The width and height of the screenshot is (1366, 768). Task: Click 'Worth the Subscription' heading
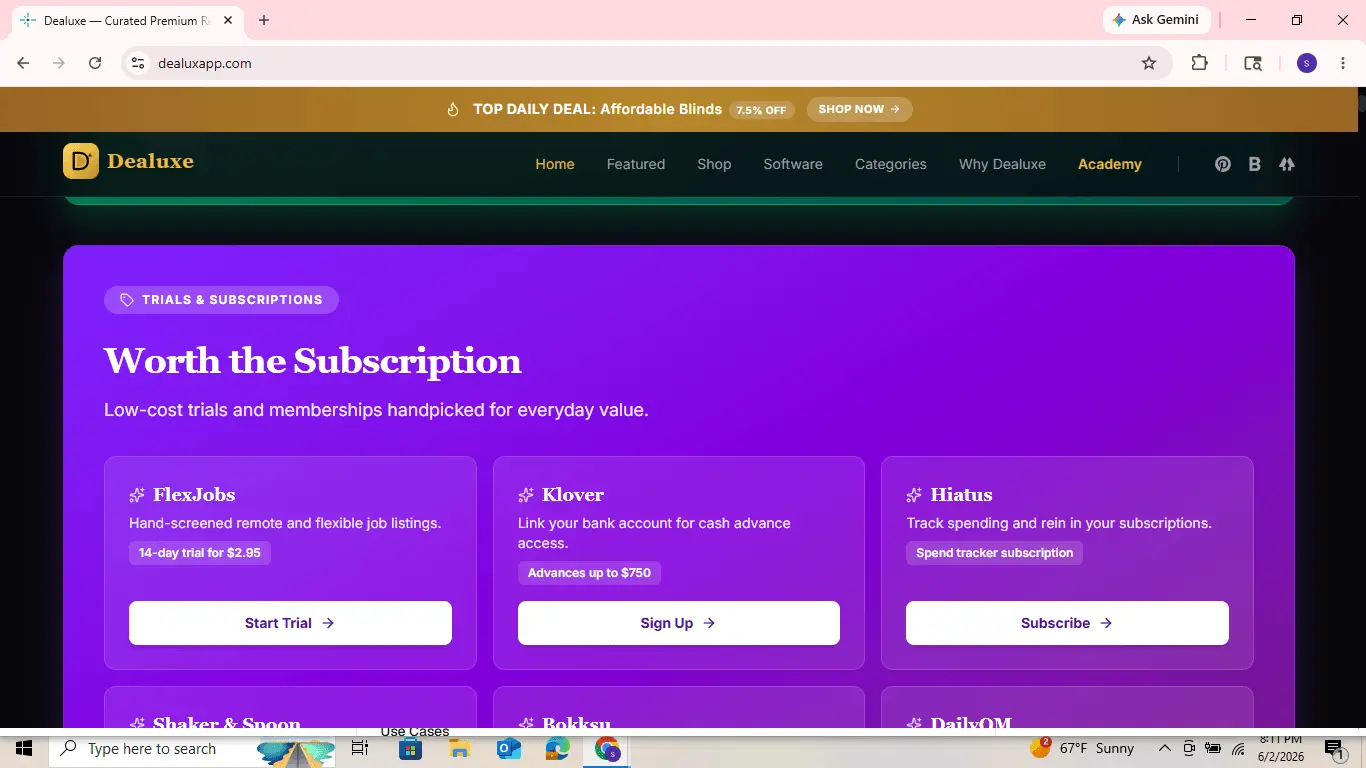pos(313,361)
